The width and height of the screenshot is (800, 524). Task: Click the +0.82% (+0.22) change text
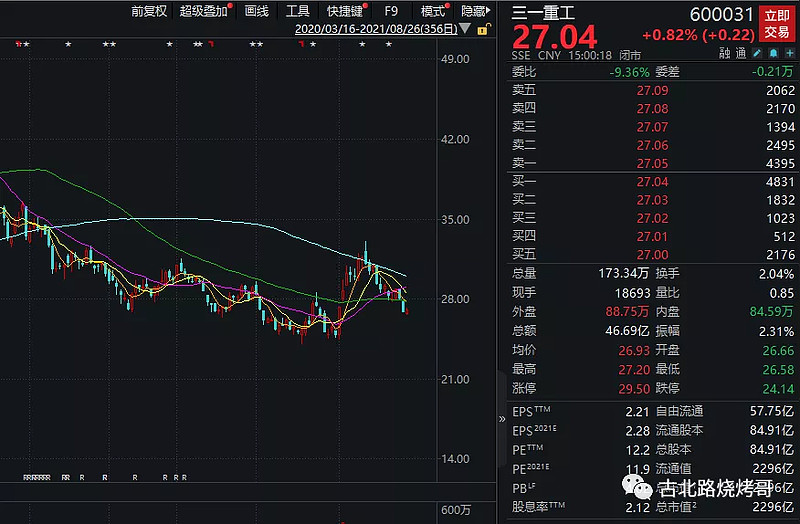click(x=698, y=35)
